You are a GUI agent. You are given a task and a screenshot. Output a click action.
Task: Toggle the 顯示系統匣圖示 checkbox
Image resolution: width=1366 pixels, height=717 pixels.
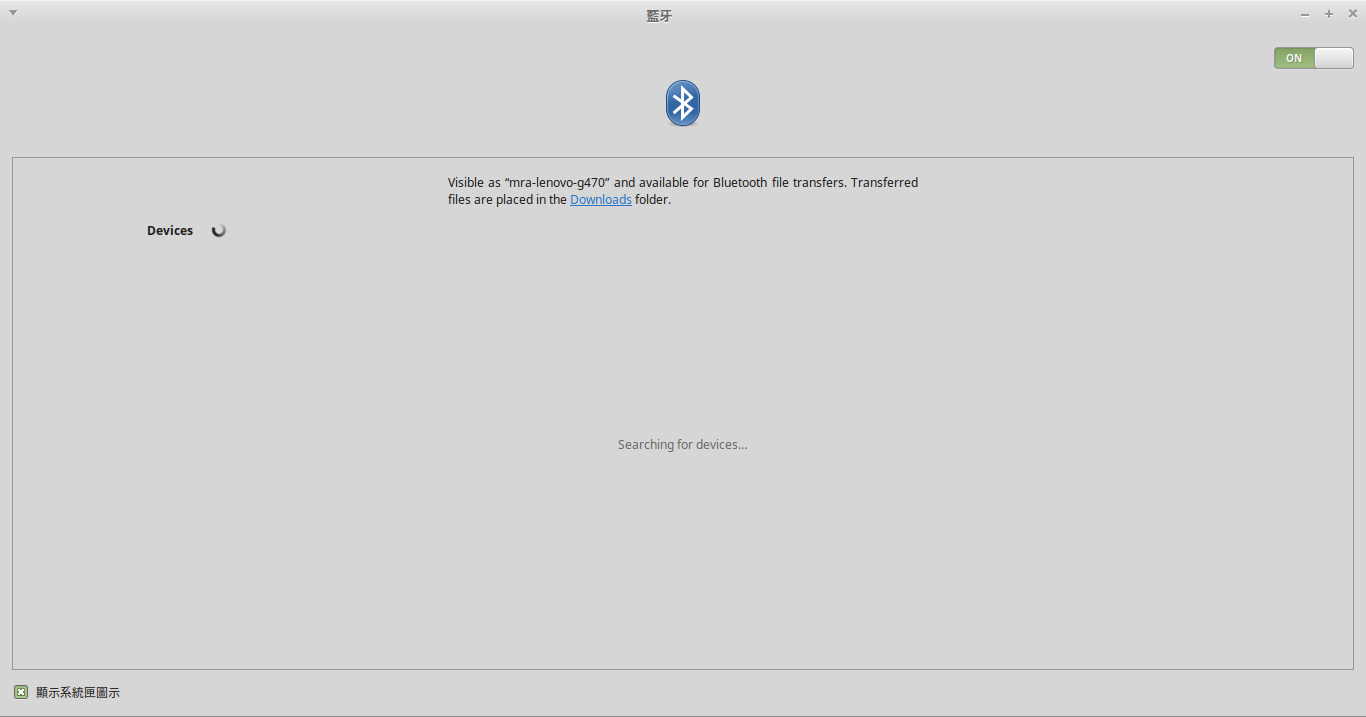(x=21, y=692)
